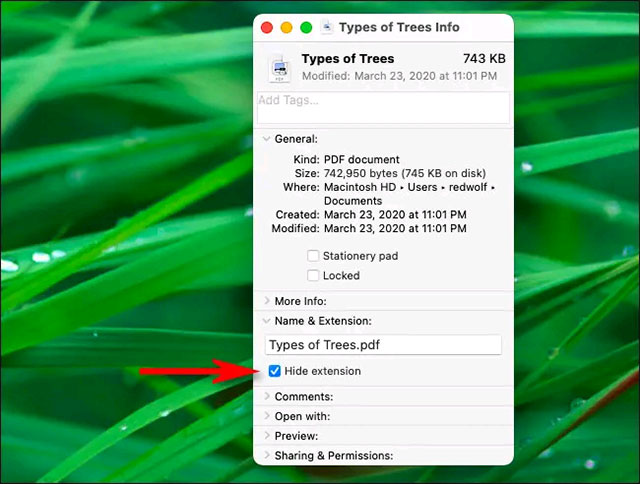Collapse the General section
The width and height of the screenshot is (640, 484).
pyautogui.click(x=267, y=139)
